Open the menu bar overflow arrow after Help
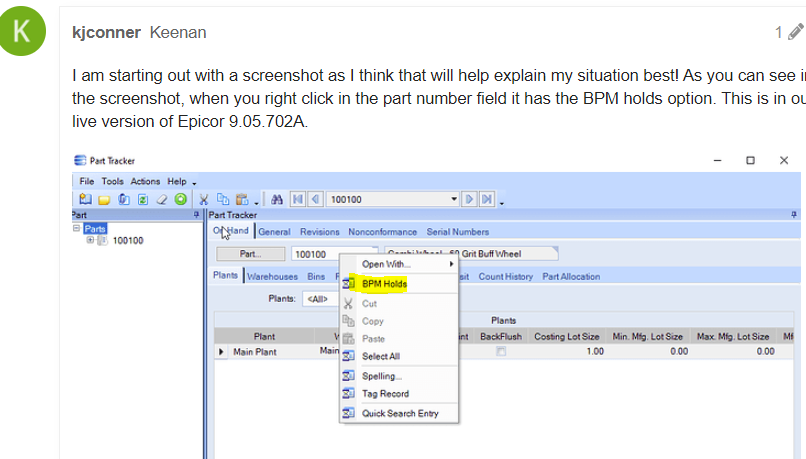This screenshot has width=806, height=459. pyautogui.click(x=194, y=183)
